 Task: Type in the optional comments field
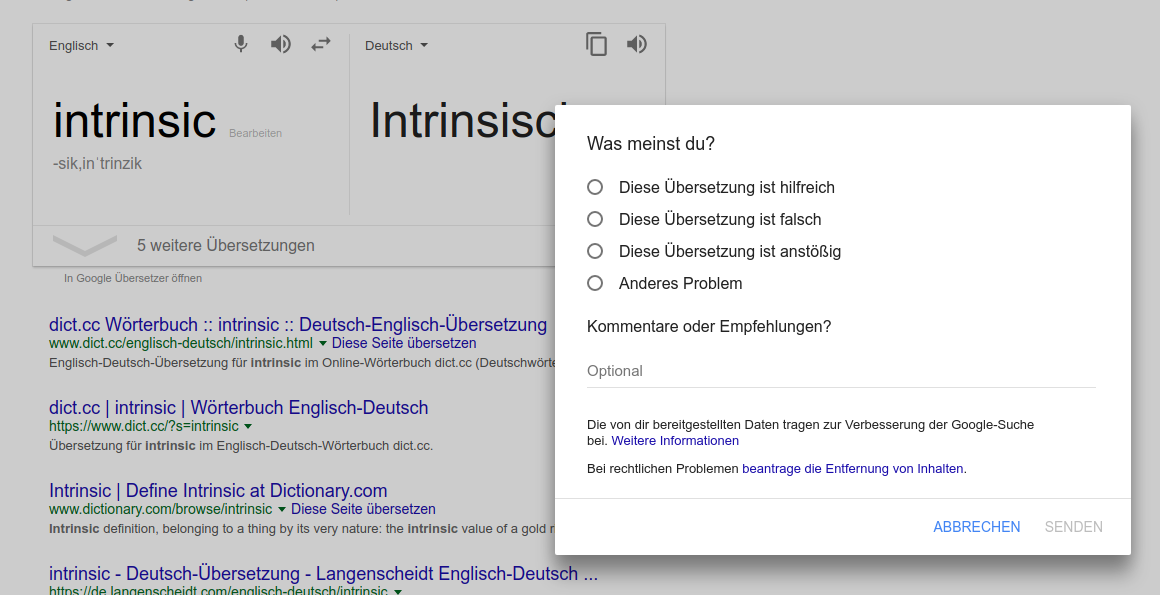[840, 371]
